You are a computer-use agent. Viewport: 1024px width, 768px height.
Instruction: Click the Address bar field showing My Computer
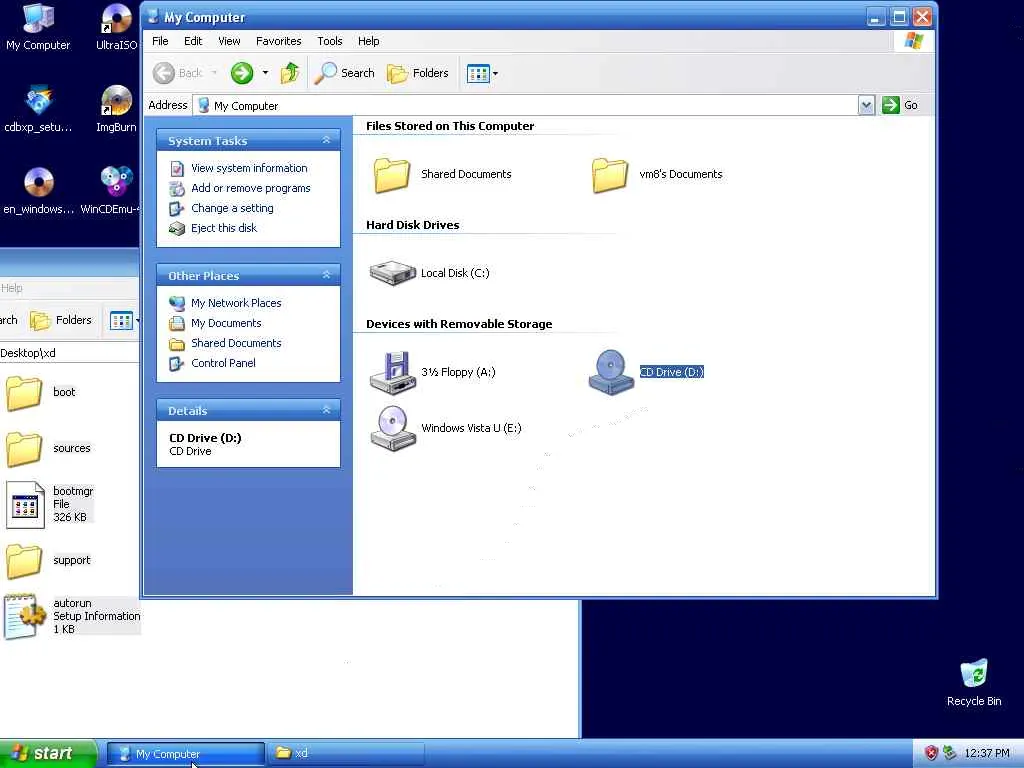(526, 106)
